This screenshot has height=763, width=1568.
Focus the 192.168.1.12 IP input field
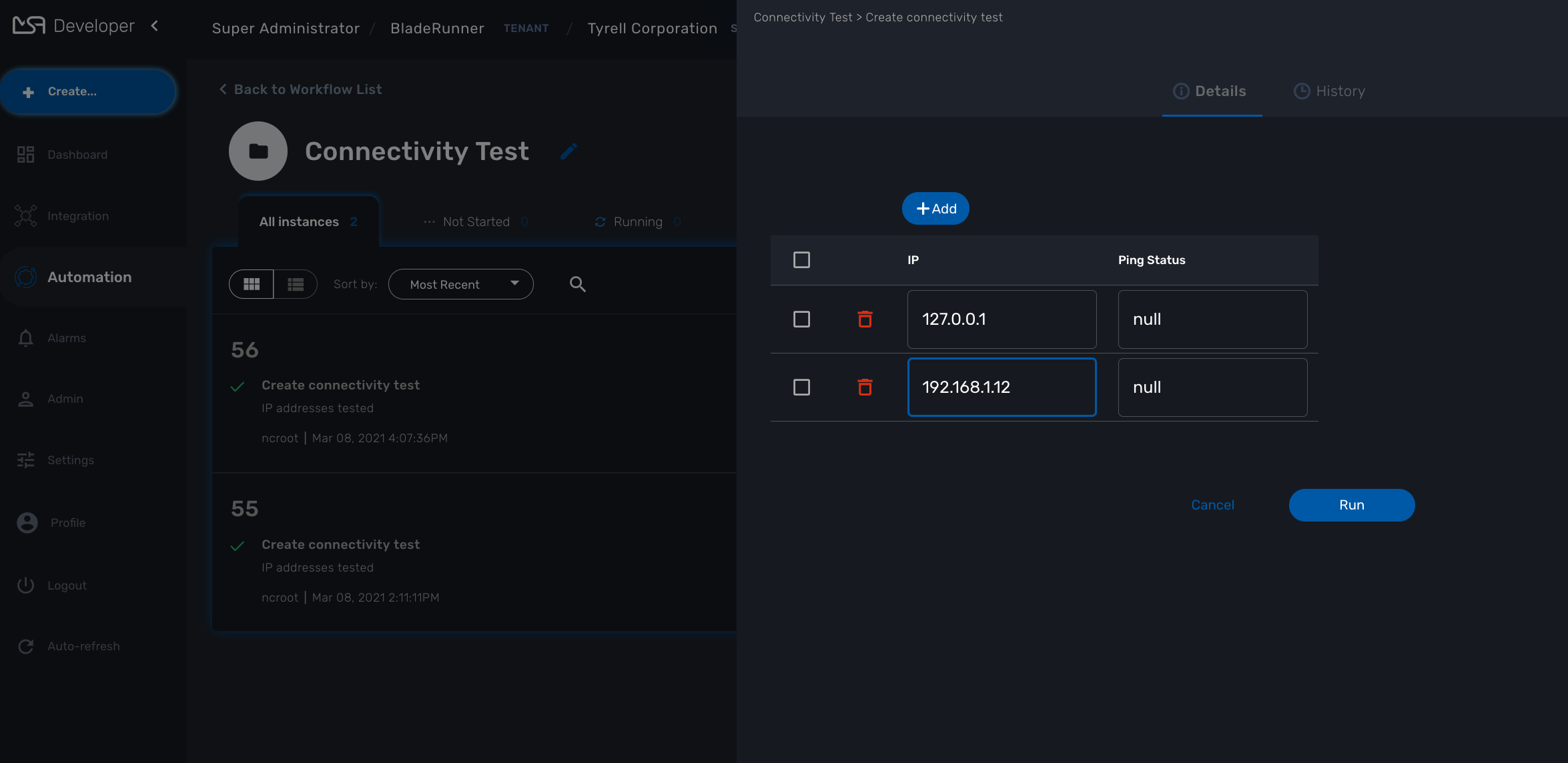pyautogui.click(x=1002, y=388)
